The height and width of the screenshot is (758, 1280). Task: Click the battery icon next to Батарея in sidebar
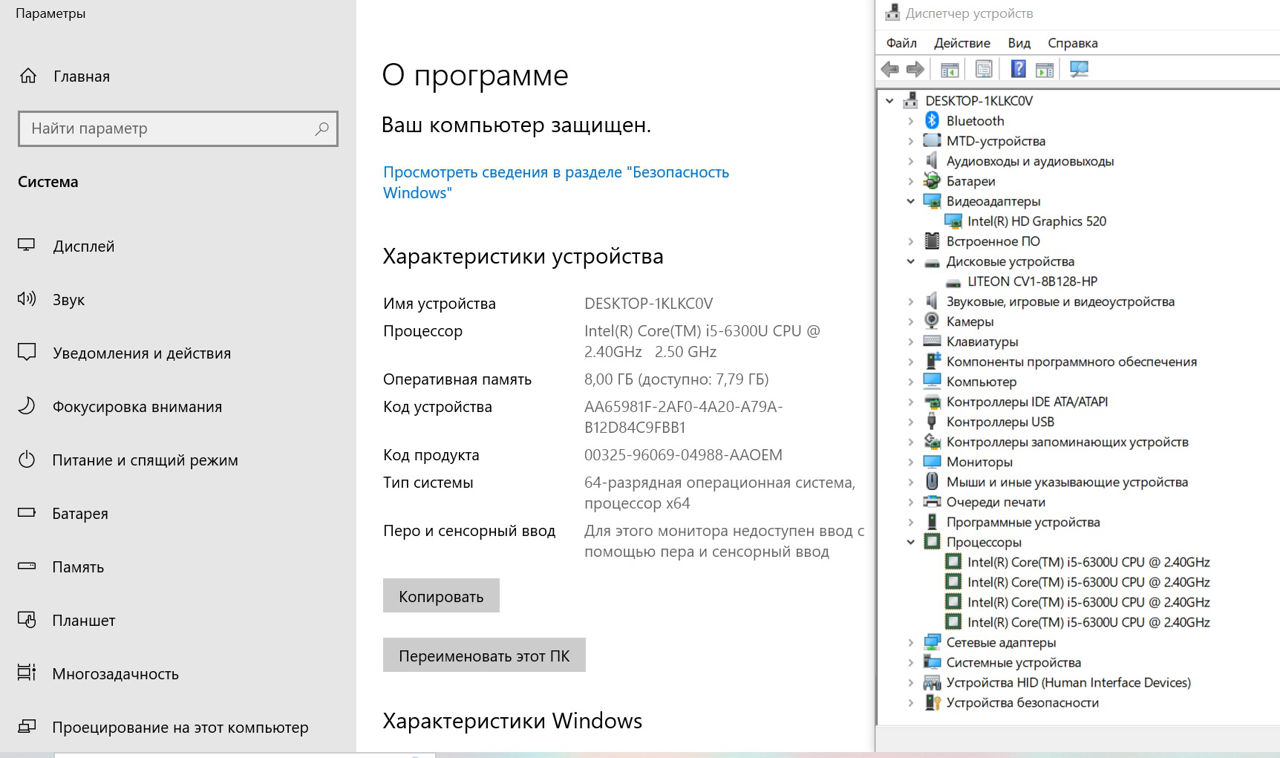tap(27, 513)
